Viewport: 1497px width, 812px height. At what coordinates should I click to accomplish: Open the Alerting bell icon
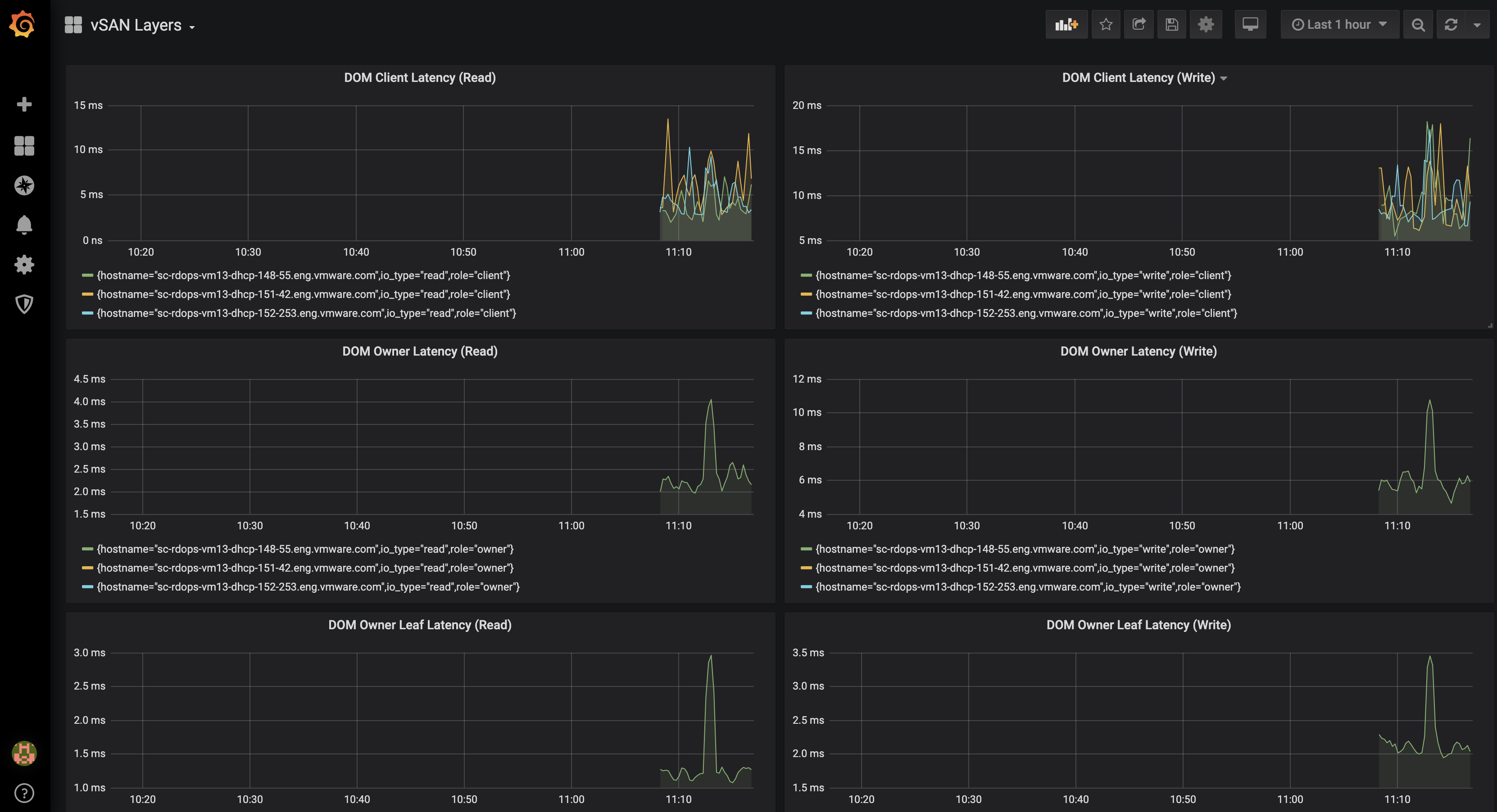tap(24, 225)
